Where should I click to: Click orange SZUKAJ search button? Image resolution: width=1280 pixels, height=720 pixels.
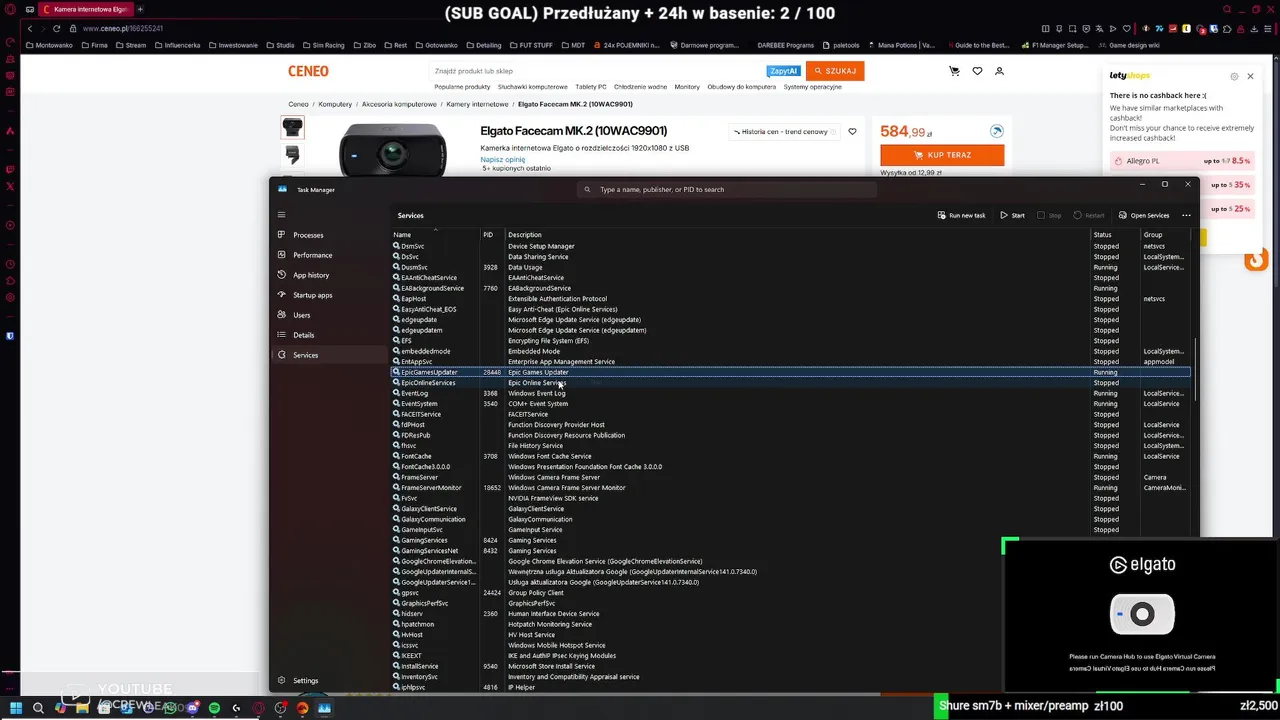[x=835, y=71]
